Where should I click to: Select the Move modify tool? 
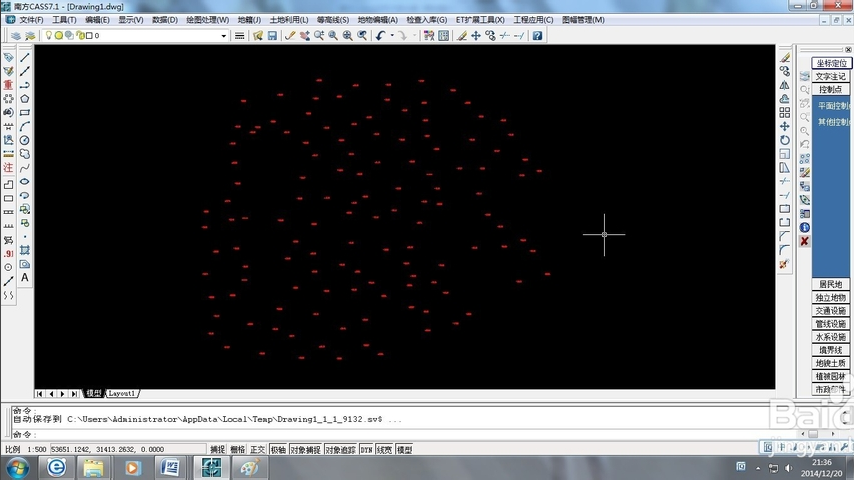click(x=784, y=126)
